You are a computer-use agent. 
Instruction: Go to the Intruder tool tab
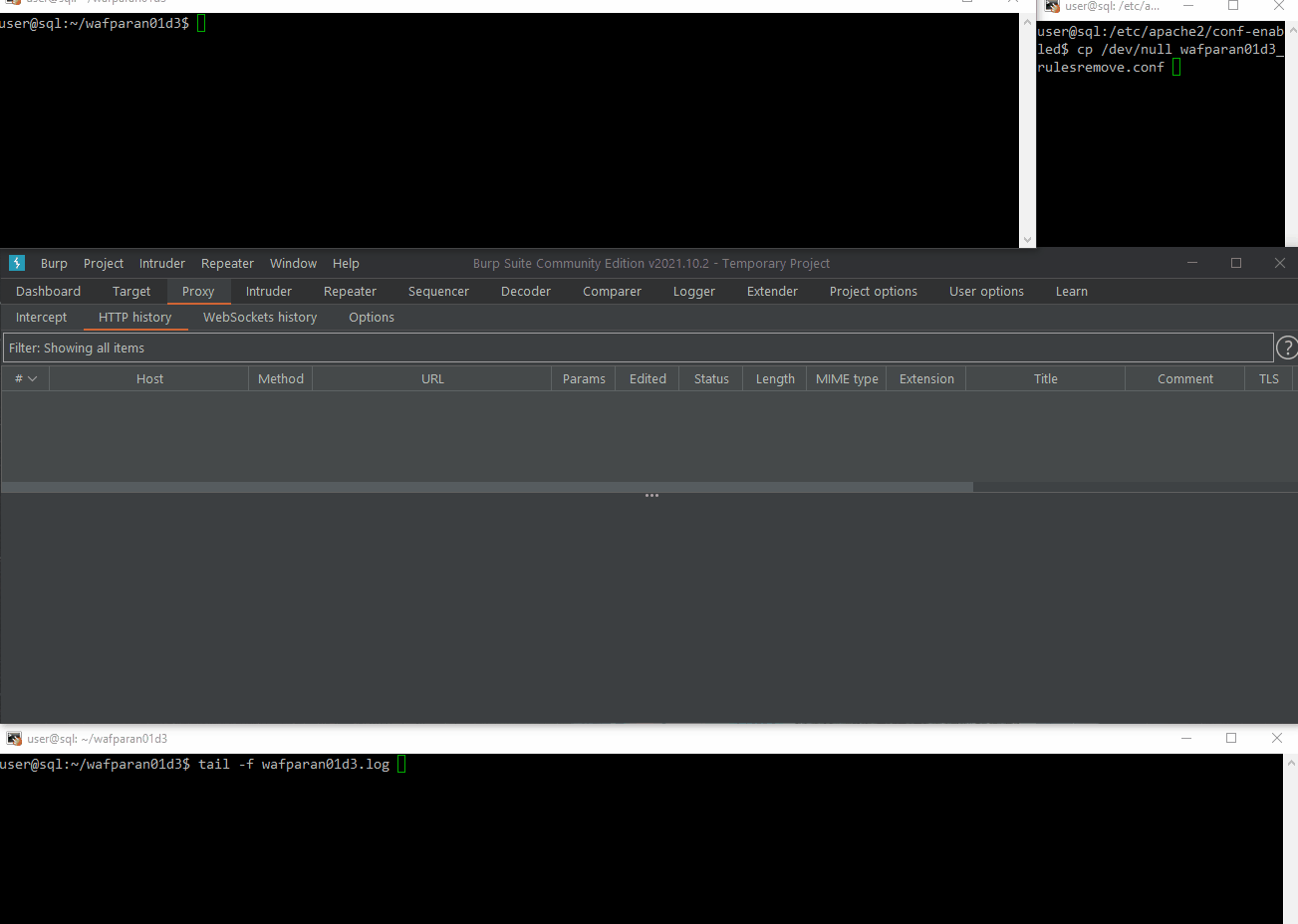click(x=269, y=292)
